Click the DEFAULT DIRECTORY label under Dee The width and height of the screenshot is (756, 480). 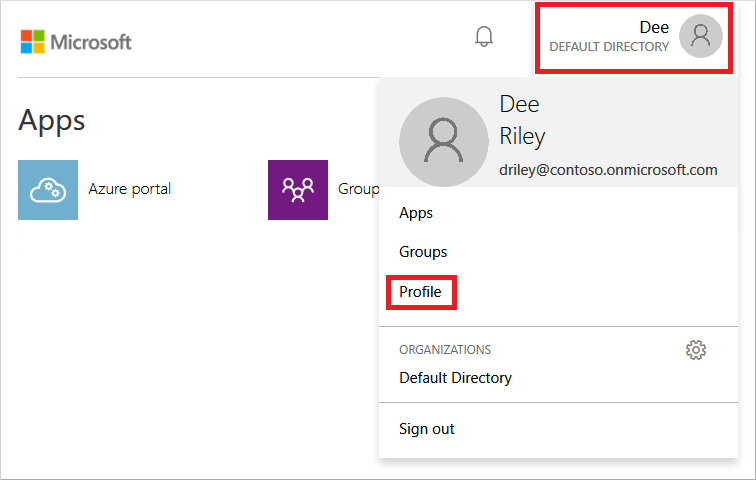(x=609, y=47)
